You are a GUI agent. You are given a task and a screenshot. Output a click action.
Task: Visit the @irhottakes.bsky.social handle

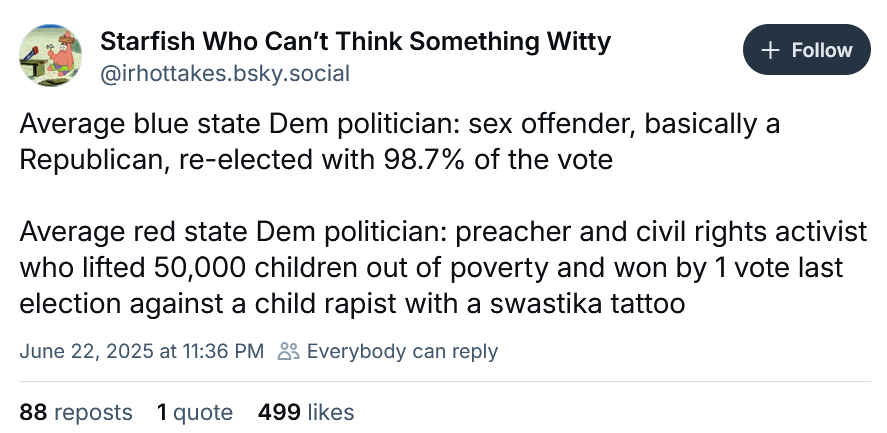225,74
